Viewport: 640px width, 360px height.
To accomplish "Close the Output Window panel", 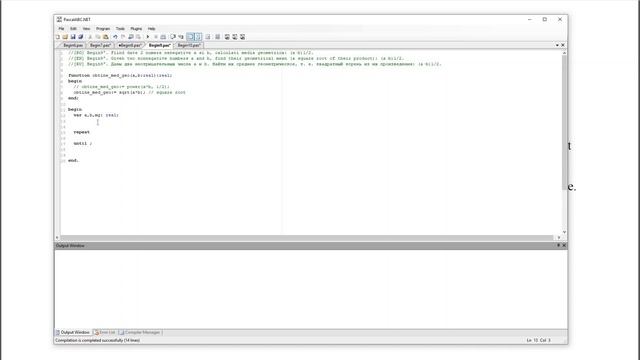I will pos(564,245).
